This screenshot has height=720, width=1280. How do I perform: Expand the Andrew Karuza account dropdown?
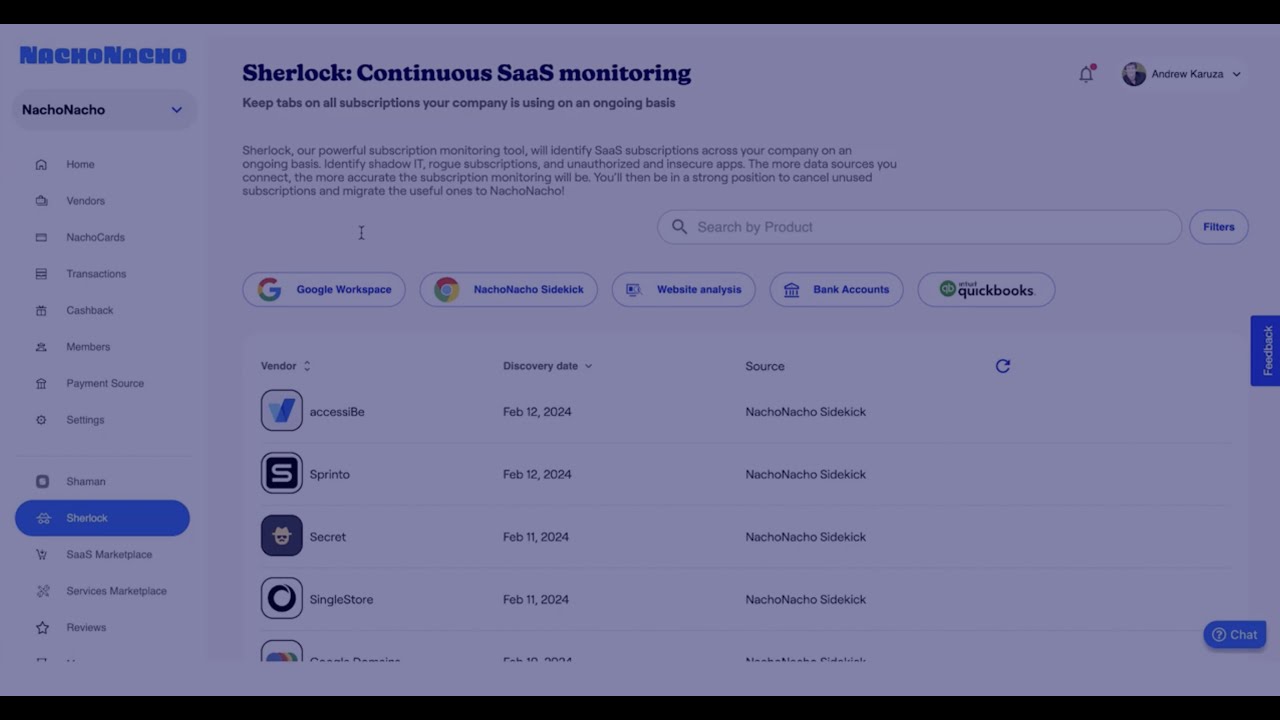[1237, 74]
